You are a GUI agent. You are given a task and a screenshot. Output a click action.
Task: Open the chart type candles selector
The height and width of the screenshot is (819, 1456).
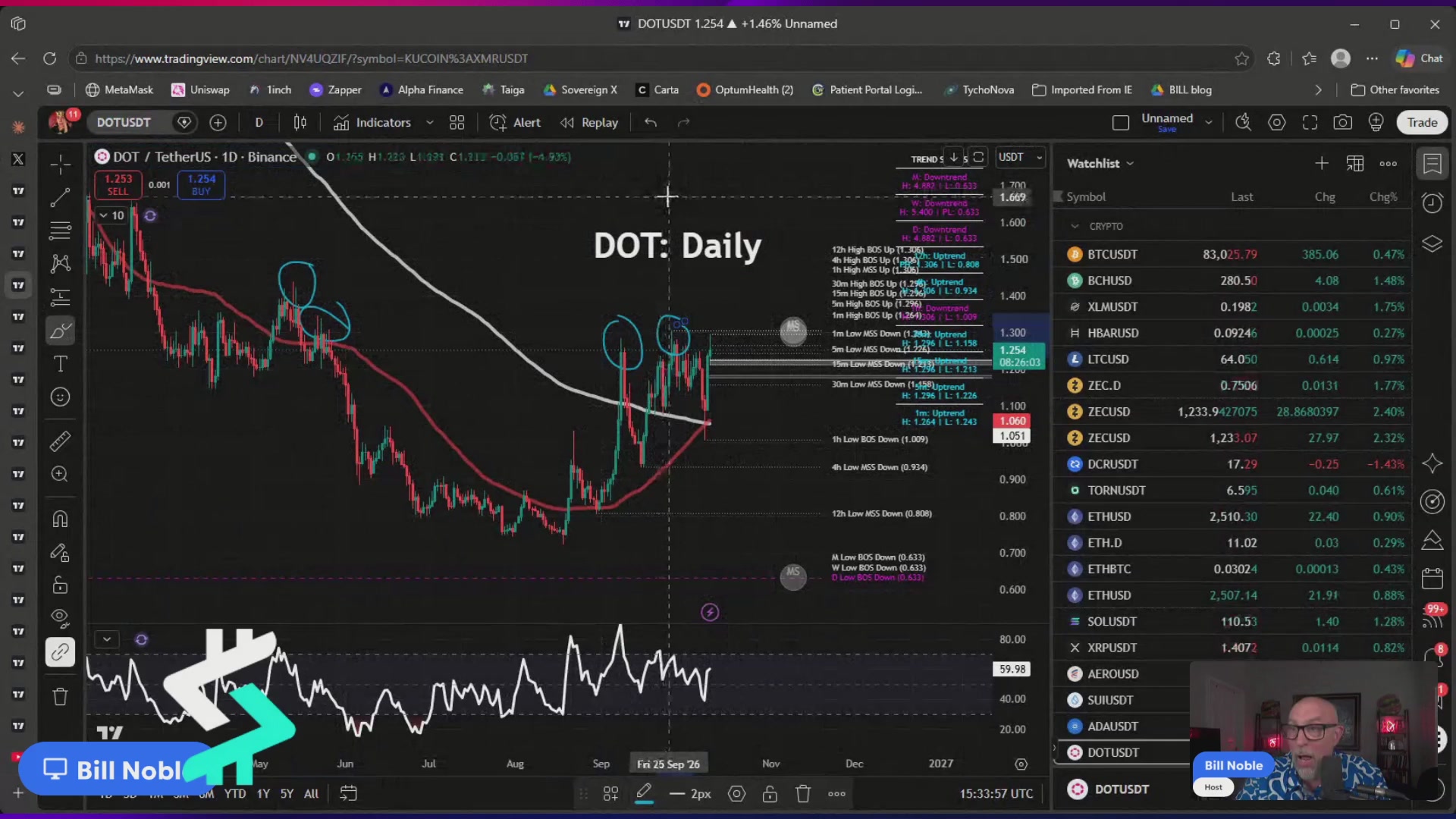[300, 122]
